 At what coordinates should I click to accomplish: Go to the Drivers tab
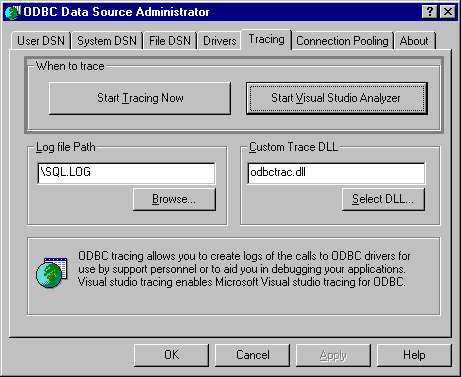coord(219,41)
